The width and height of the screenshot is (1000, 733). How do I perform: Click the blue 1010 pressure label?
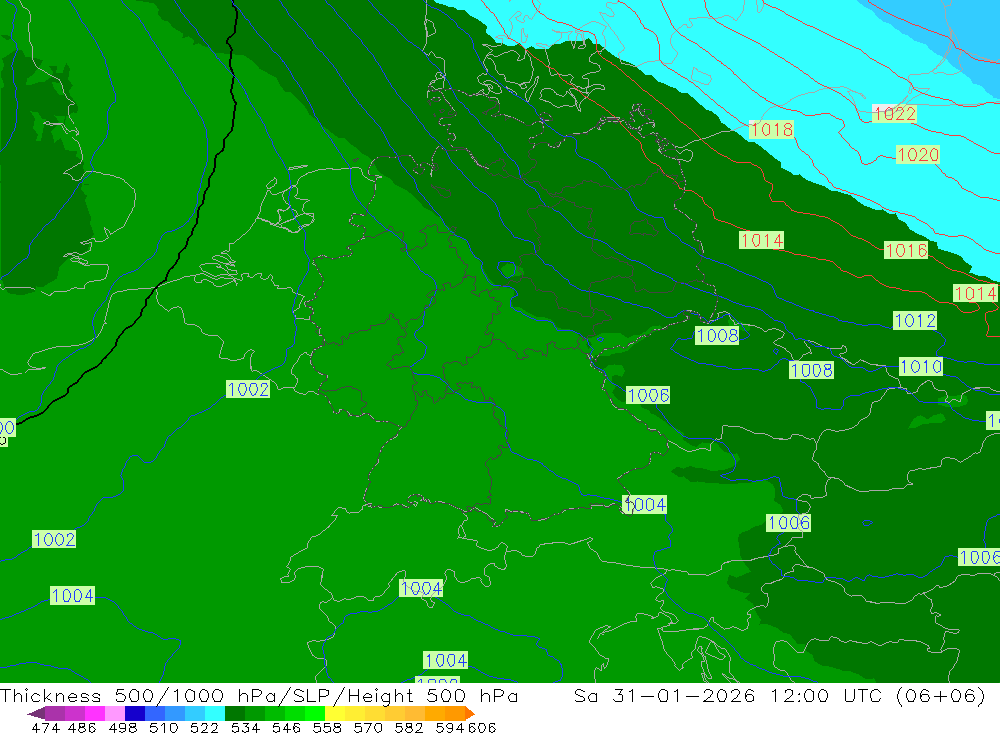click(x=921, y=366)
